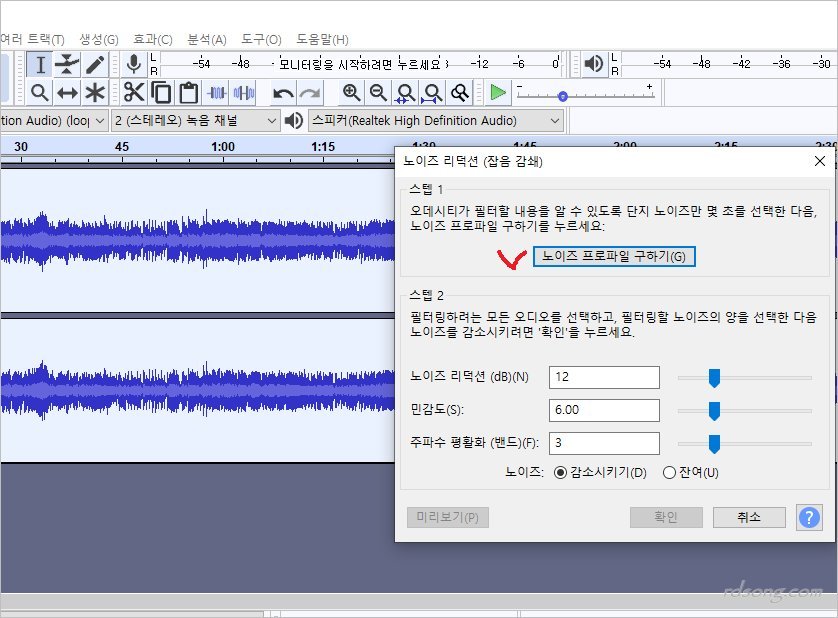Click the 노이즈 리덕션 (dB) slider handle
This screenshot has width=838, height=618.
pyautogui.click(x=714, y=377)
